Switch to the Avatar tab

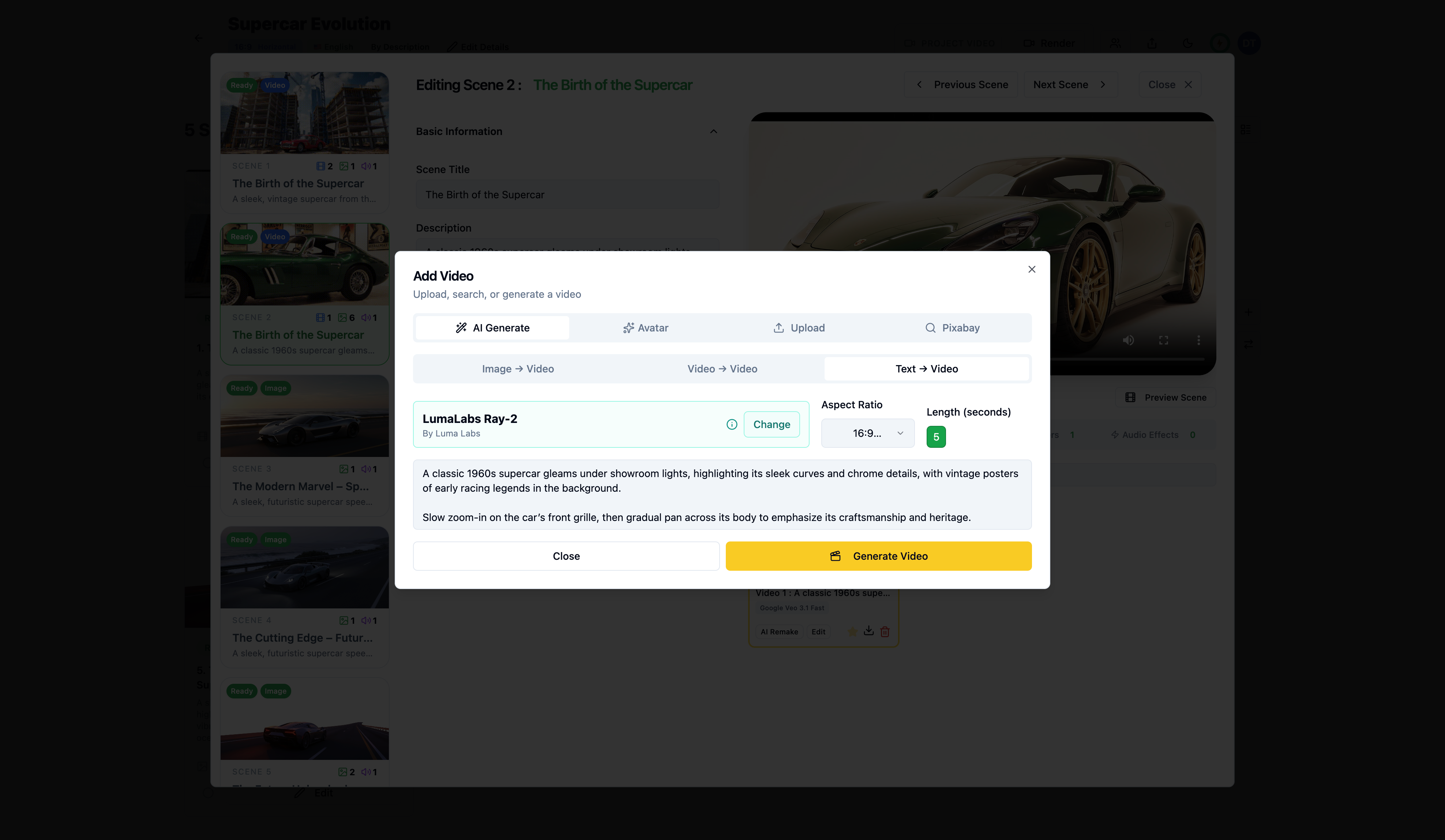[646, 328]
